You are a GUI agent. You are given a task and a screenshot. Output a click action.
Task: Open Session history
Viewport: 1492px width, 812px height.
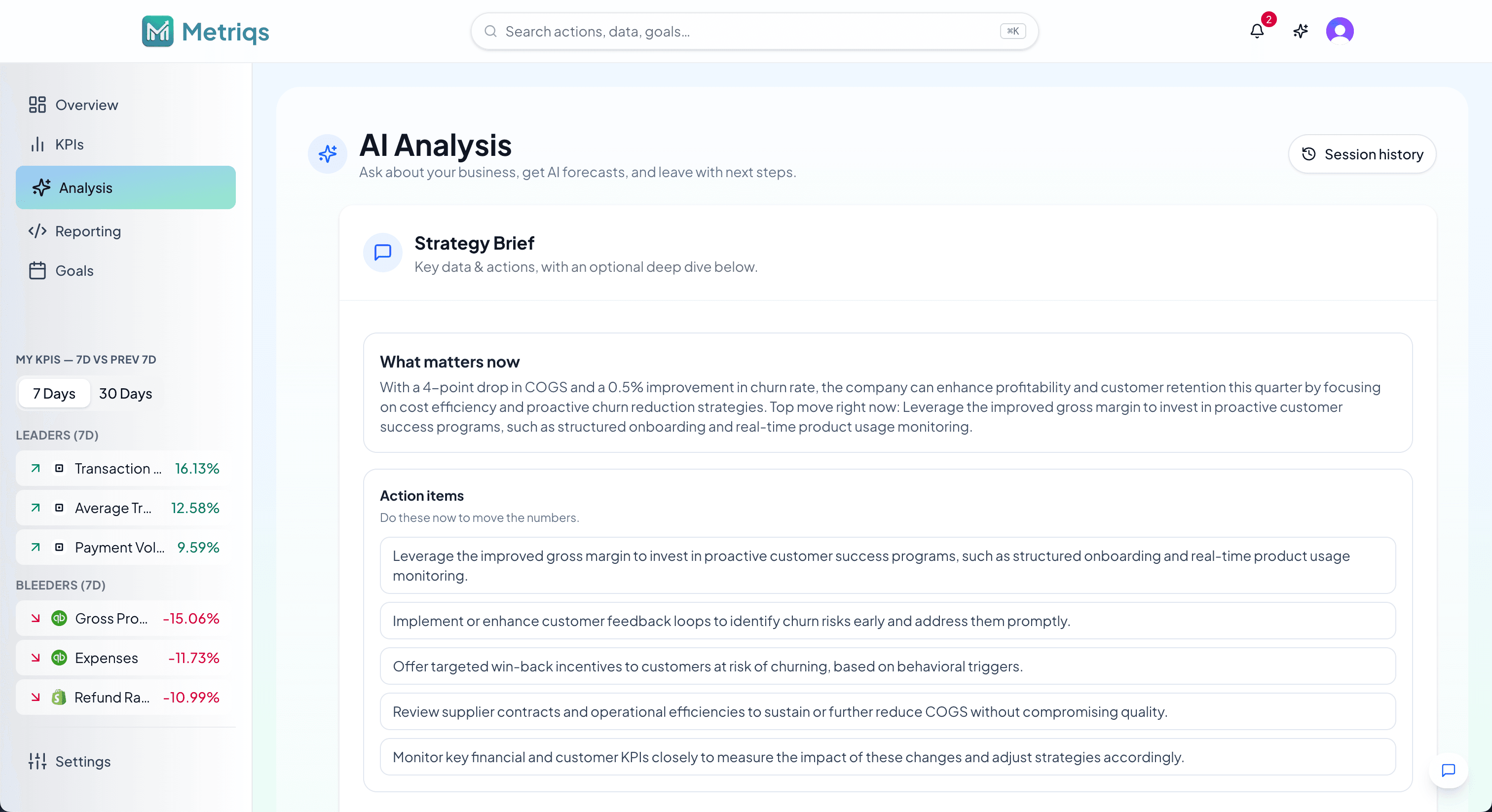(1362, 154)
